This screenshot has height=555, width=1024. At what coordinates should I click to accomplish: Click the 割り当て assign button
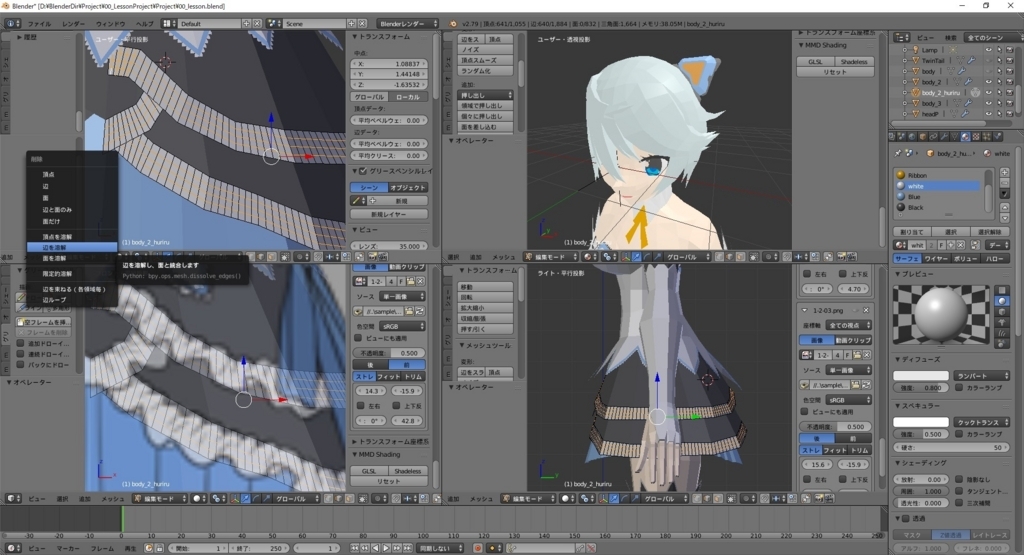(911, 232)
